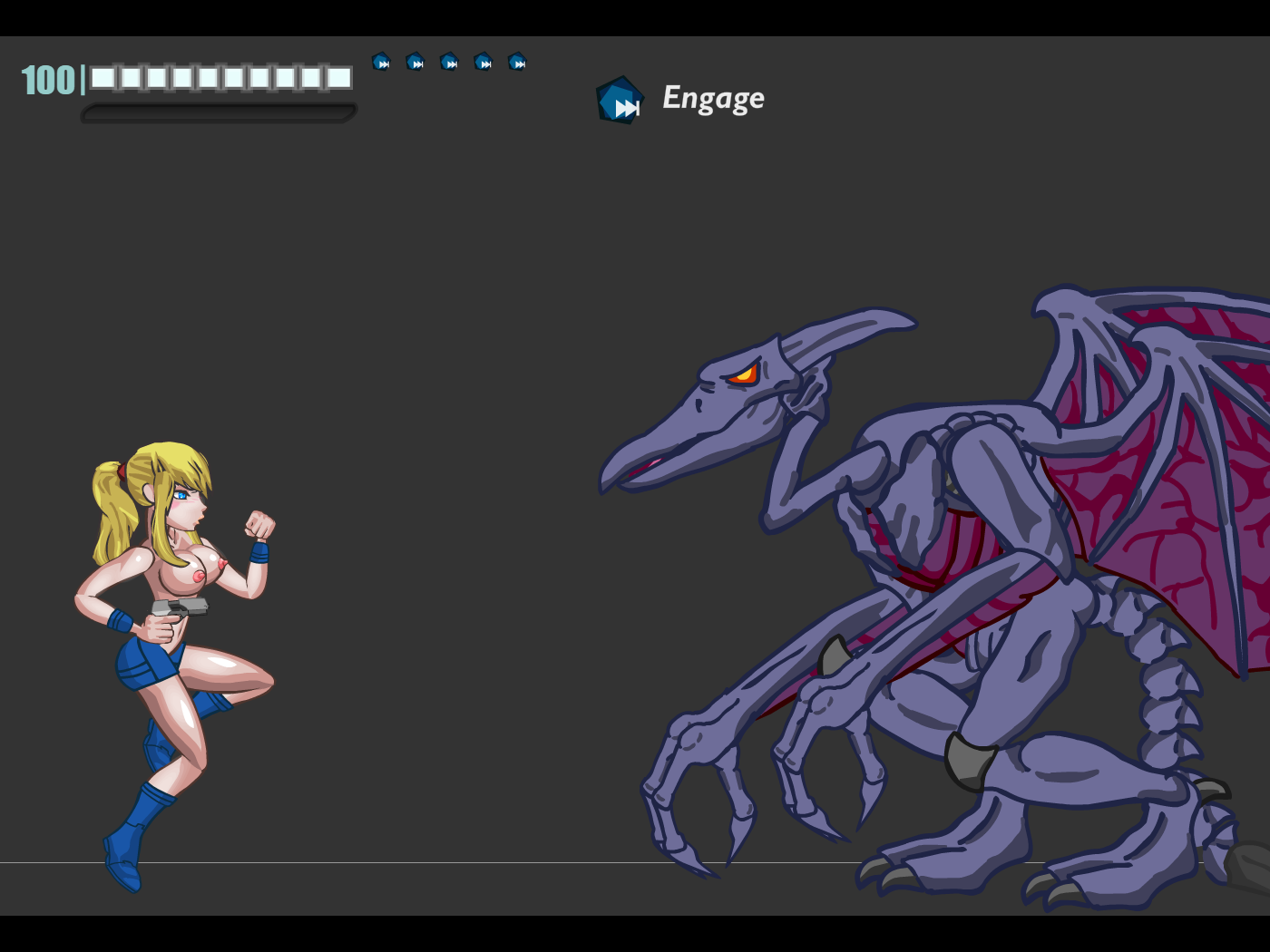Click the first small fast-forward token icon
The image size is (1270, 952).
[381, 62]
